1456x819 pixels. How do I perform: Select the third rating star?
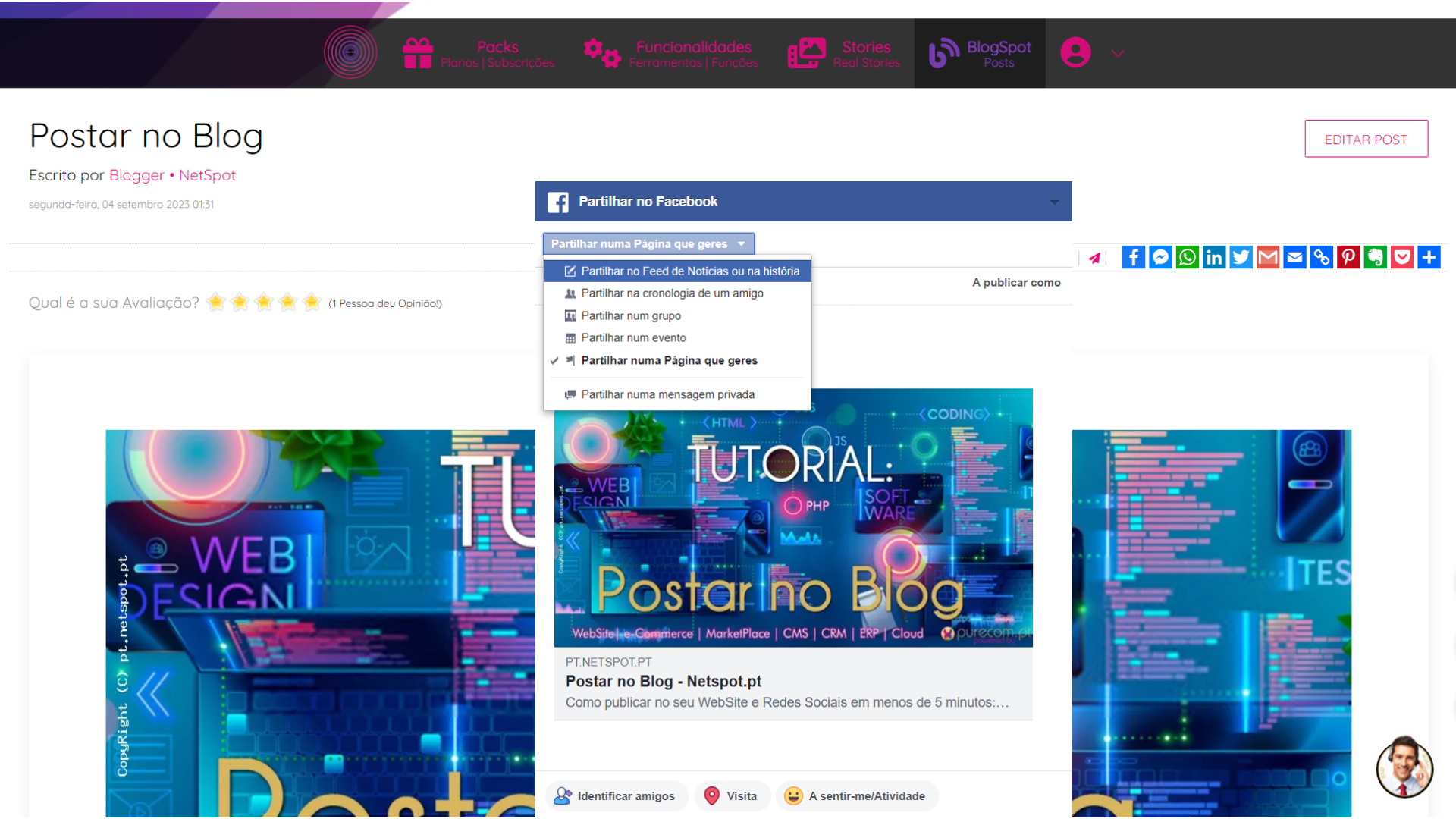(264, 303)
